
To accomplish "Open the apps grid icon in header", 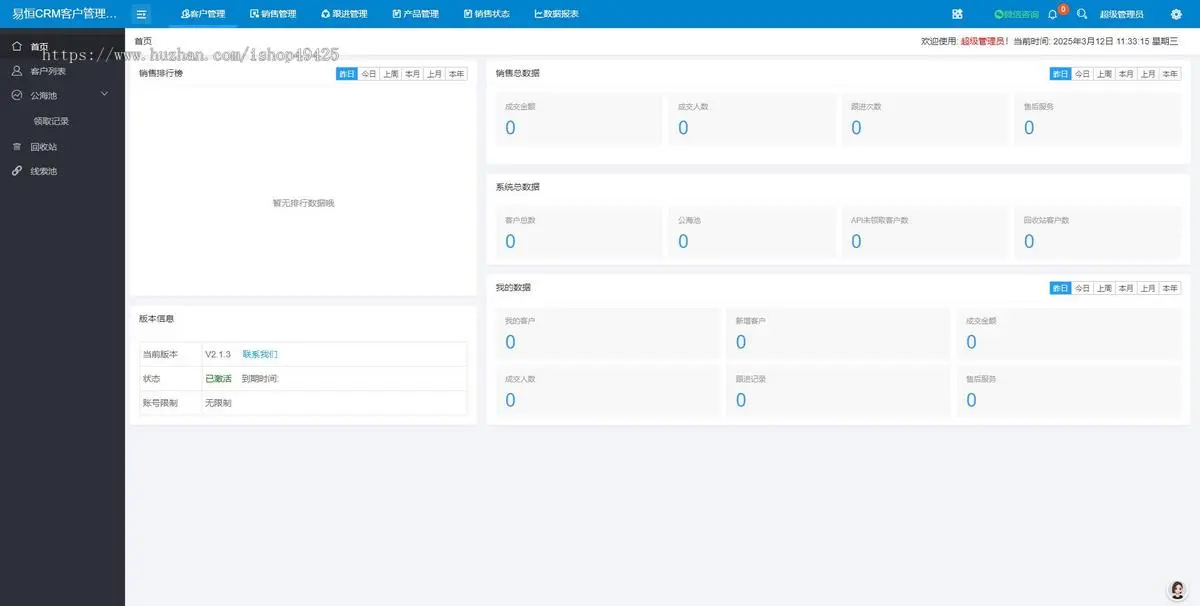I will point(957,14).
